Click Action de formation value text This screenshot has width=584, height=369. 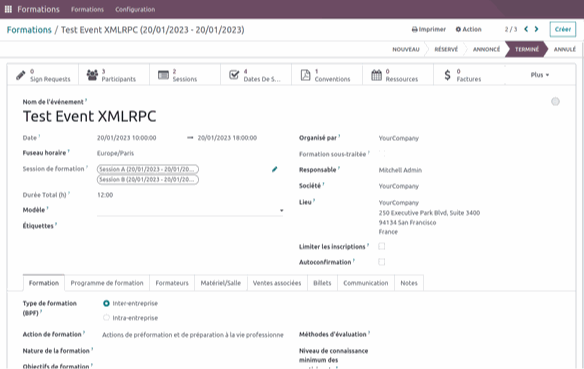(x=193, y=335)
